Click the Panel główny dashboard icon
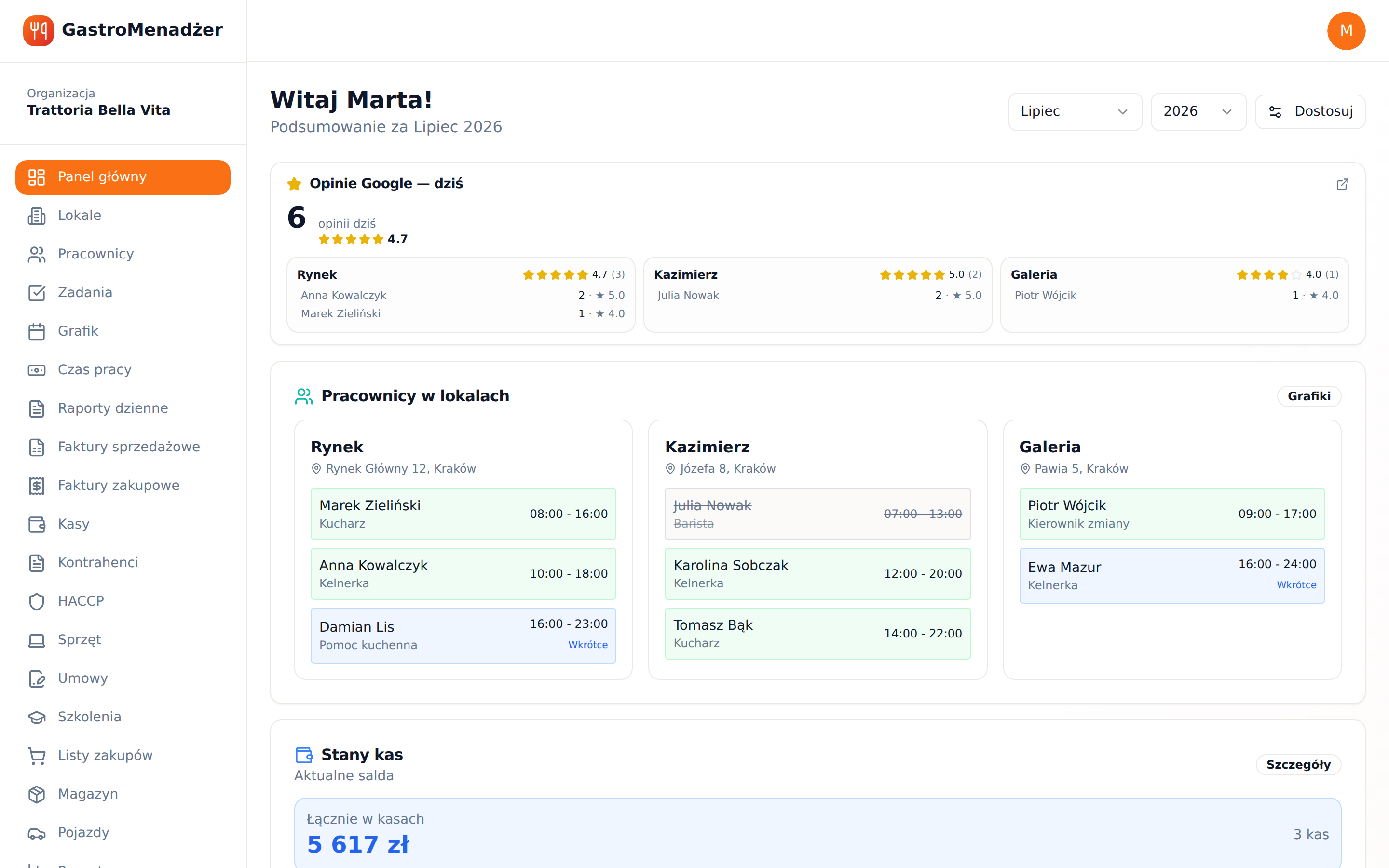The image size is (1389, 868). pyautogui.click(x=37, y=177)
